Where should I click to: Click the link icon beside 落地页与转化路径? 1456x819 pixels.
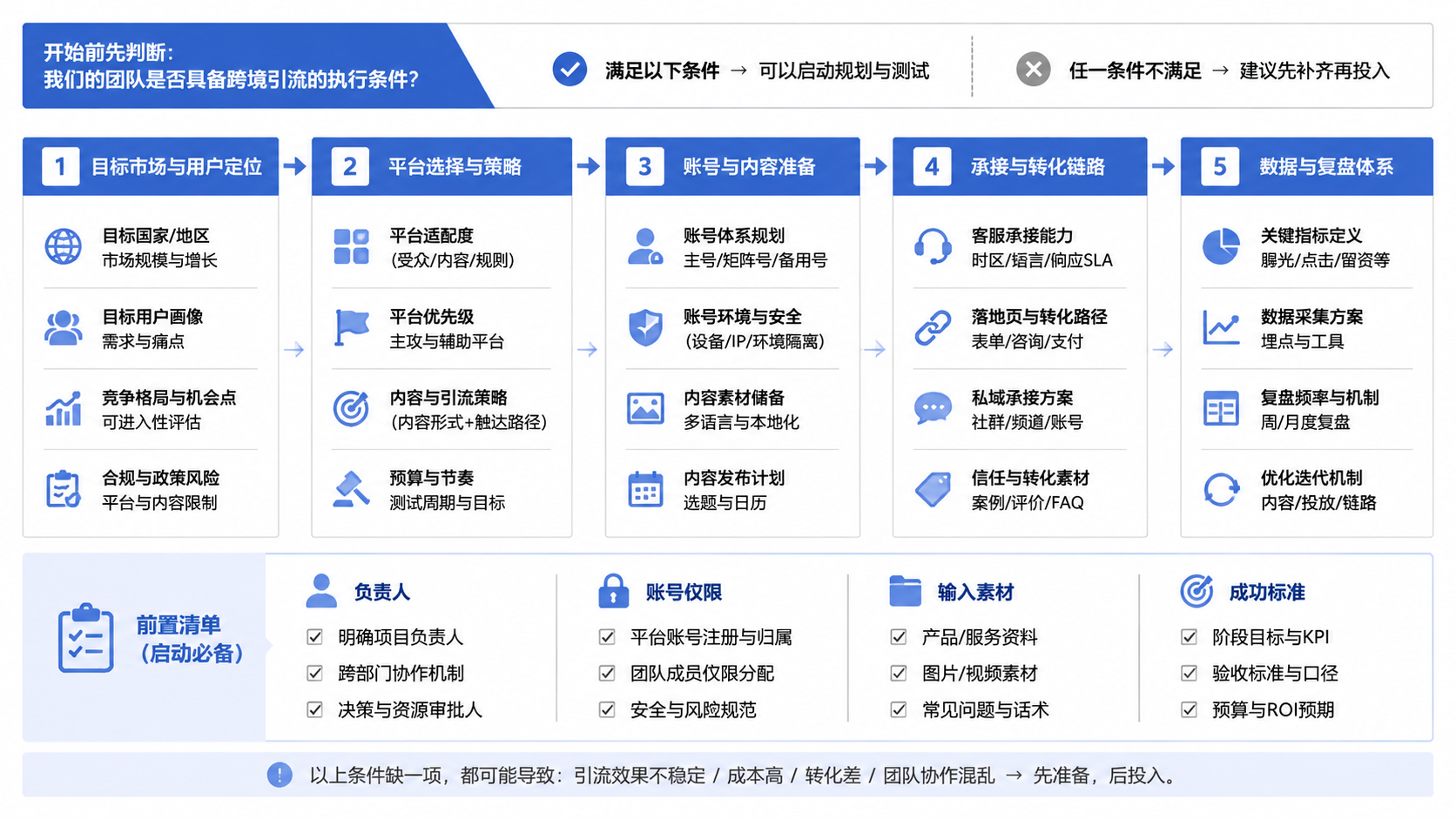coord(933,328)
